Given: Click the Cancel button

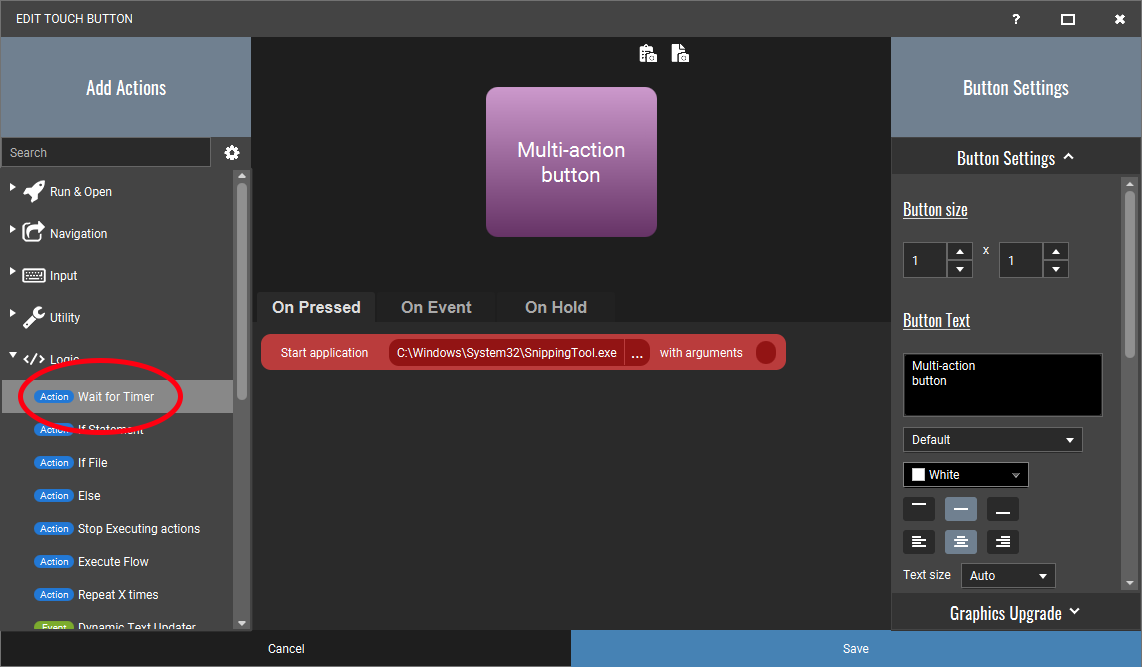Looking at the screenshot, I should (286, 649).
